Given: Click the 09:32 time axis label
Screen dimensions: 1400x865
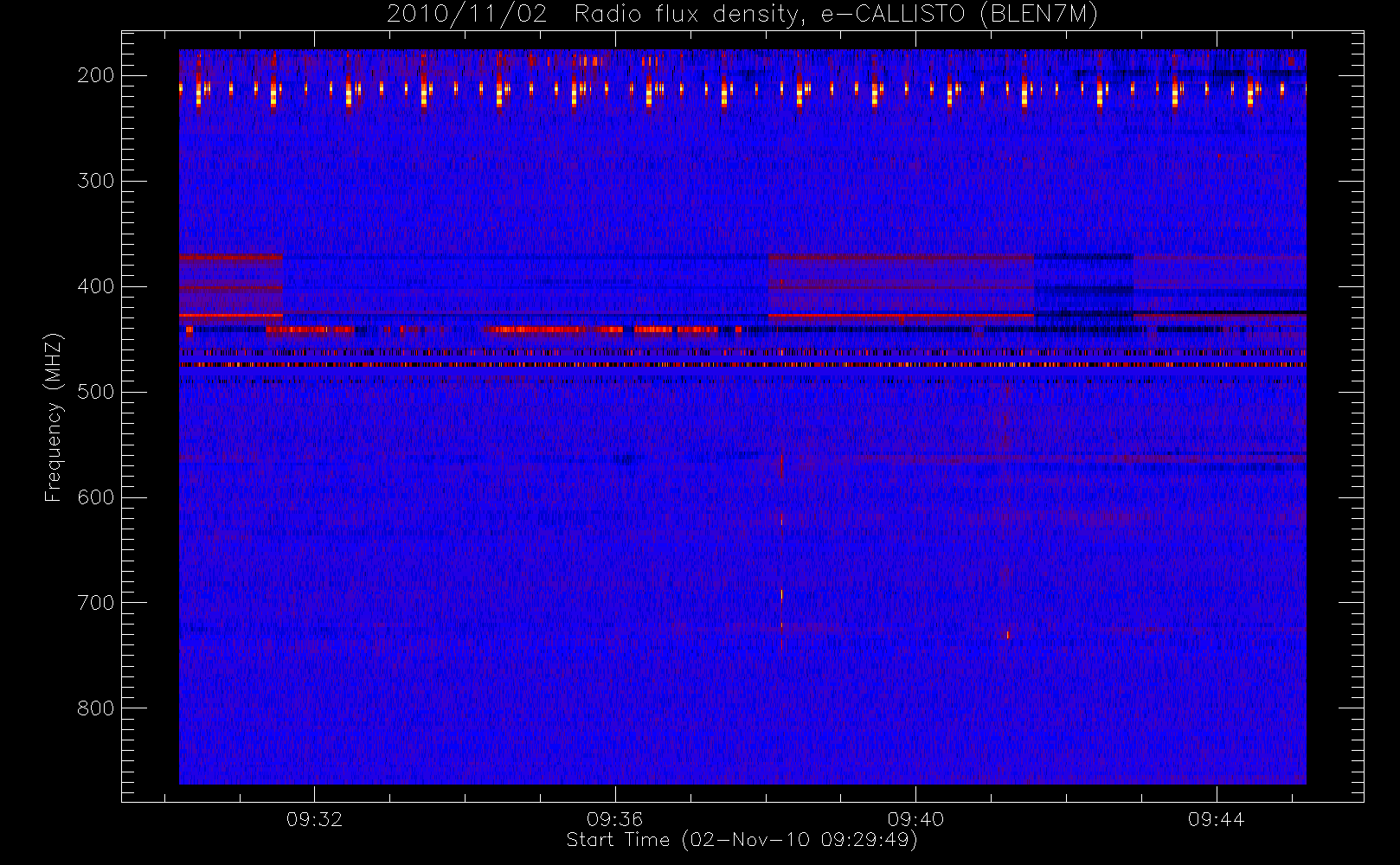Looking at the screenshot, I should pyautogui.click(x=315, y=819).
